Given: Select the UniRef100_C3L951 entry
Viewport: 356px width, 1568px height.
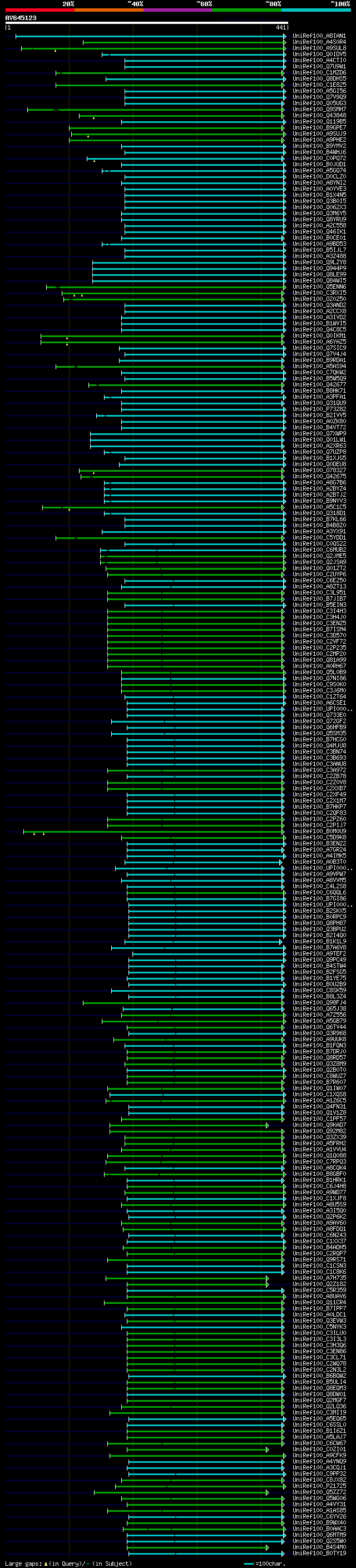Looking at the screenshot, I should [x=319, y=592].
